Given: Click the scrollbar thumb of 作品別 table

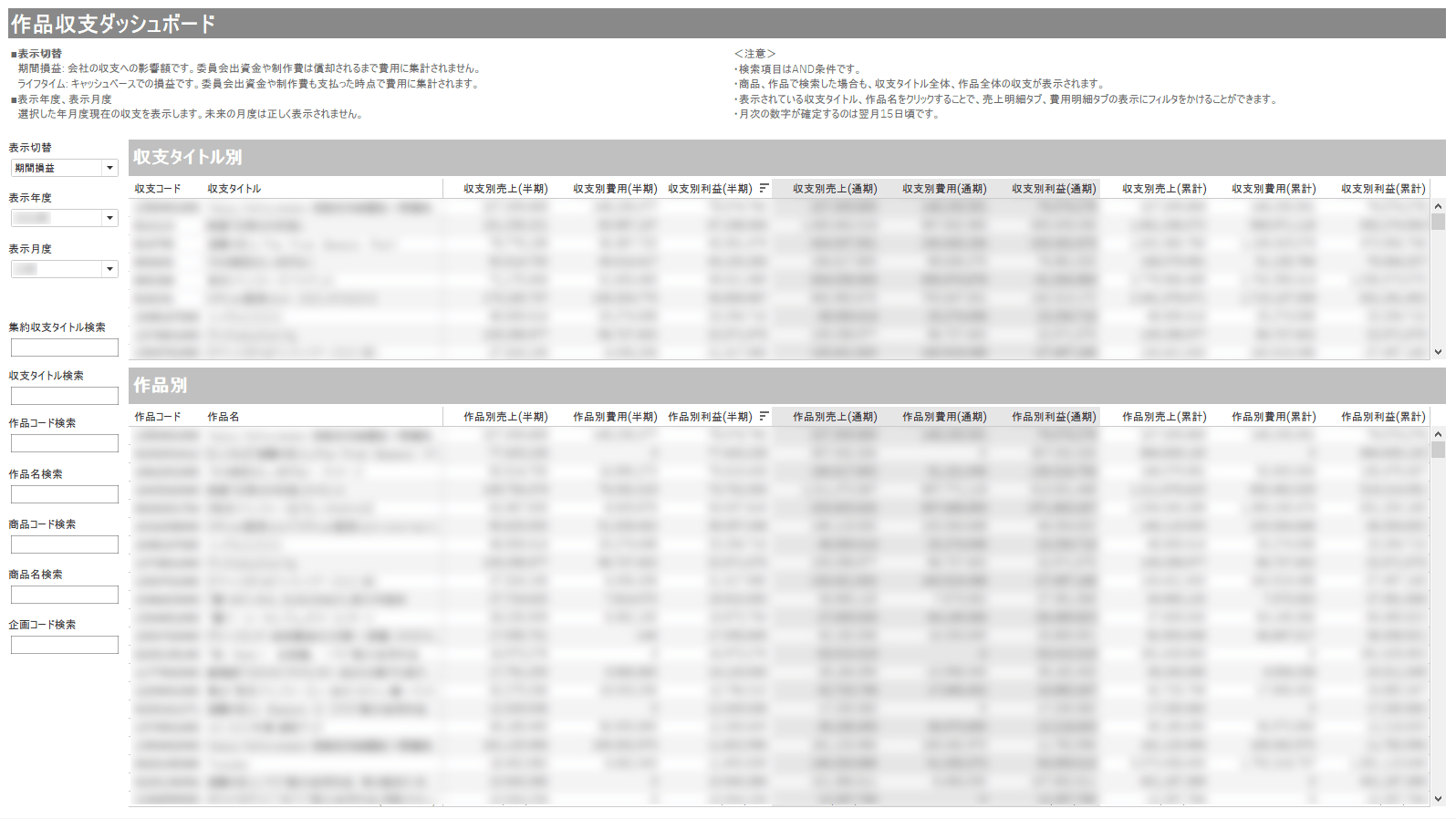Looking at the screenshot, I should [x=1438, y=450].
